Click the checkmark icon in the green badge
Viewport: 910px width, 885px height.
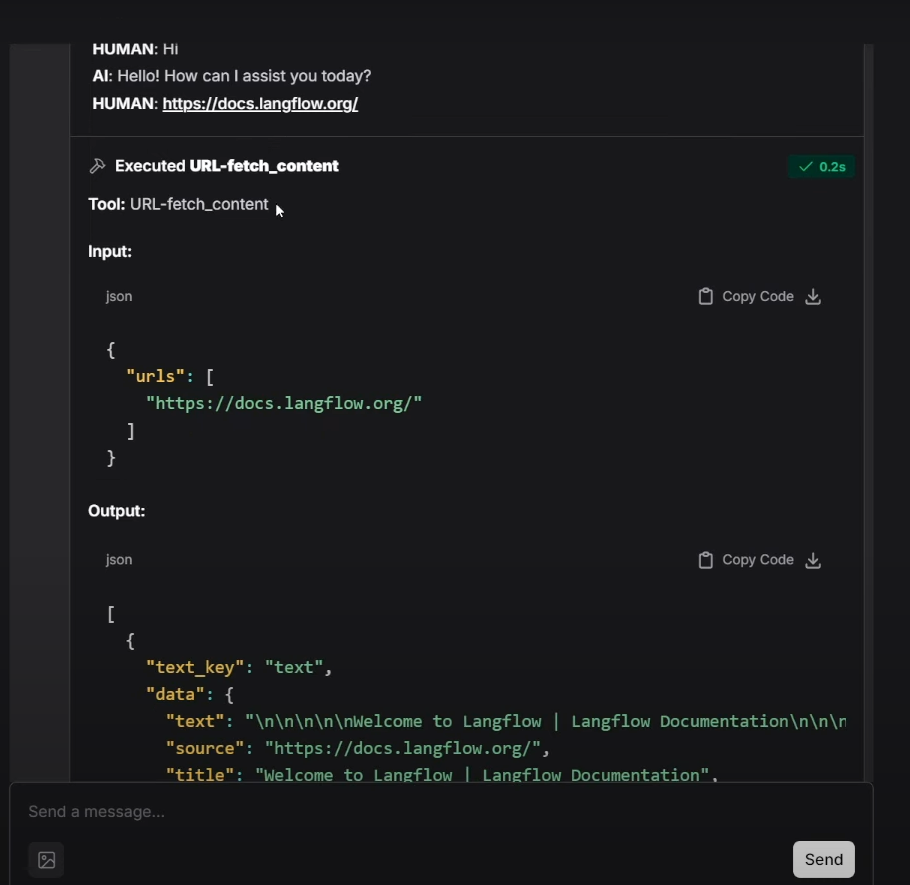point(806,166)
